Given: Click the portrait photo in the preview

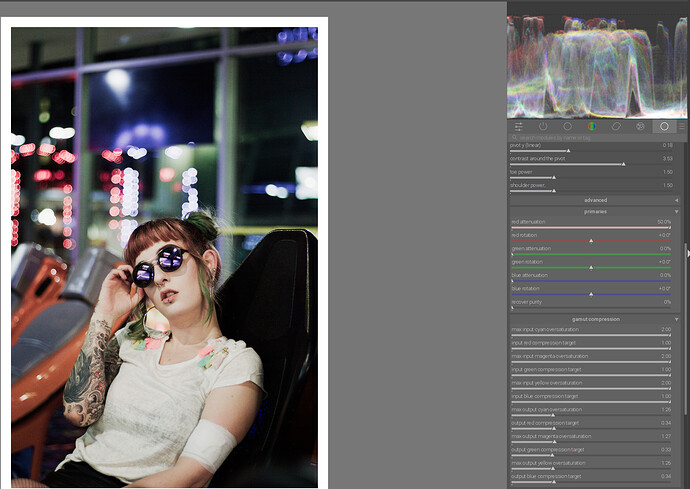Looking at the screenshot, I should pyautogui.click(x=164, y=256).
